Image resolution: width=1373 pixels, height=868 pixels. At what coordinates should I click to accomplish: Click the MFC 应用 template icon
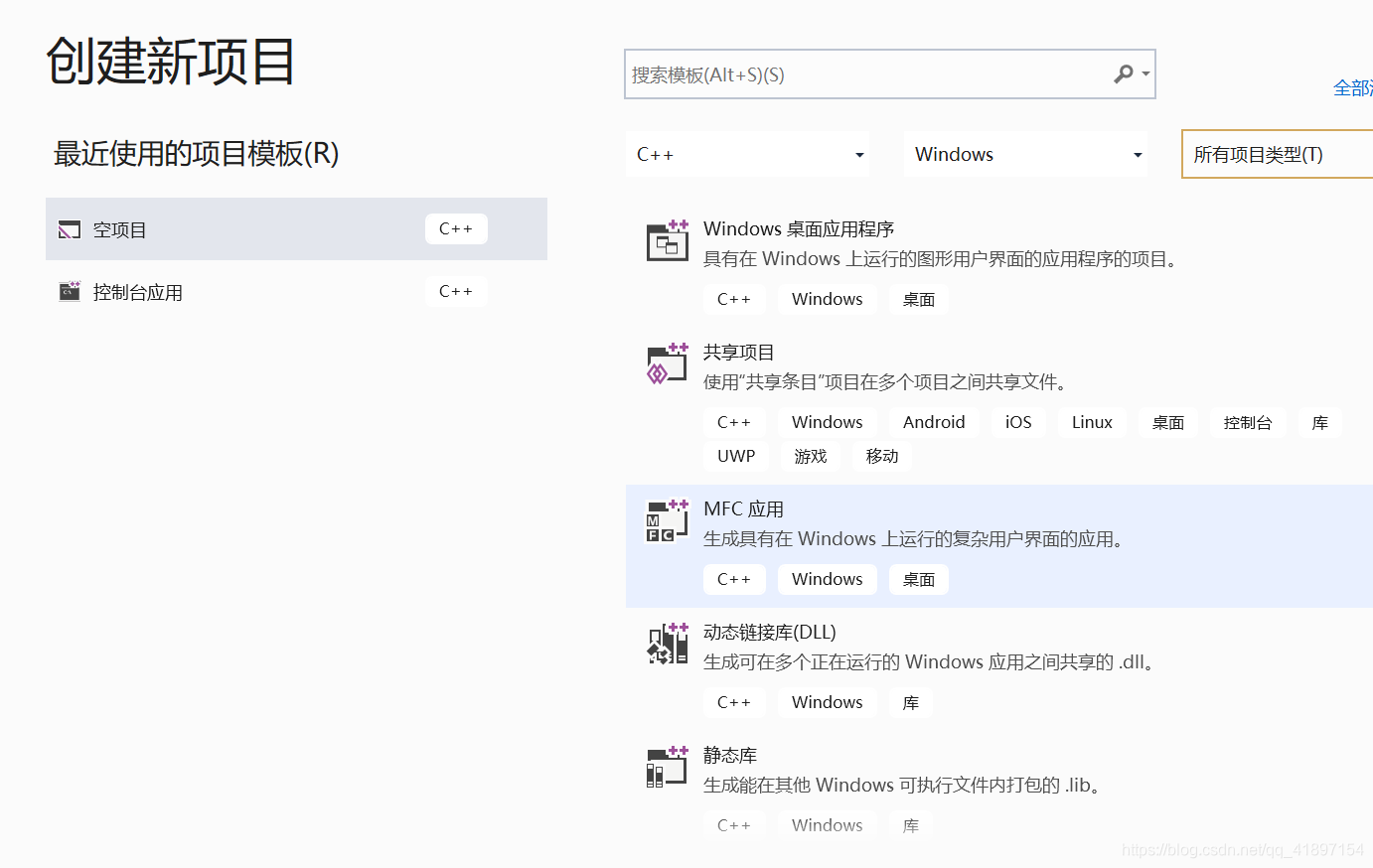coord(667,520)
